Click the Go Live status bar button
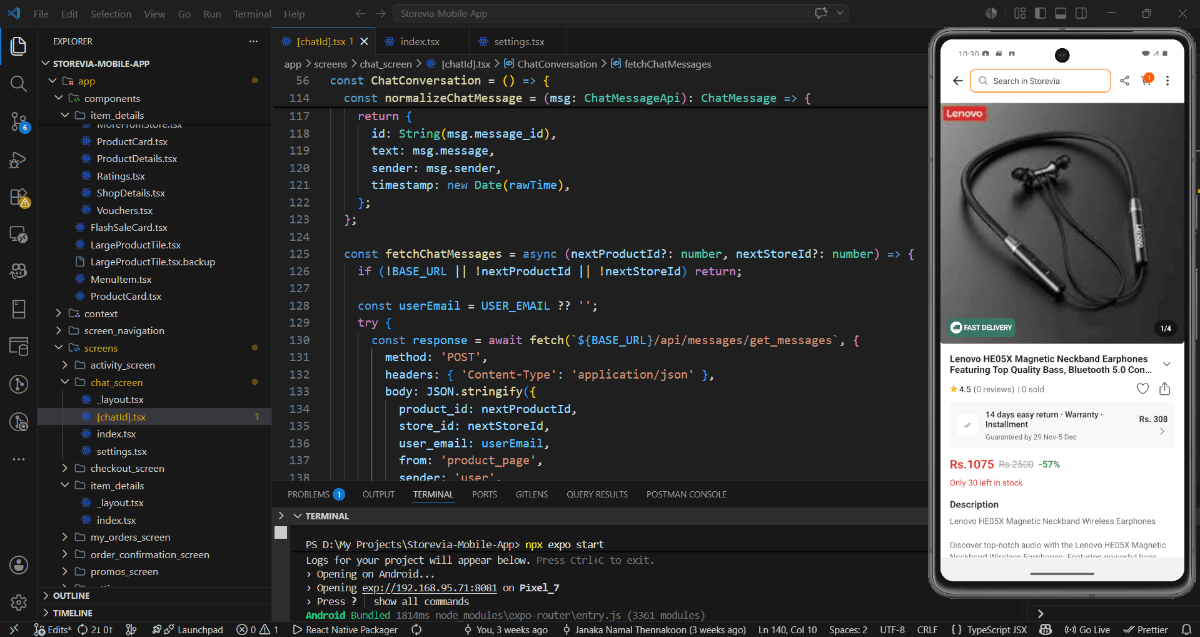Viewport: 1200px width, 637px height. pos(1086,629)
